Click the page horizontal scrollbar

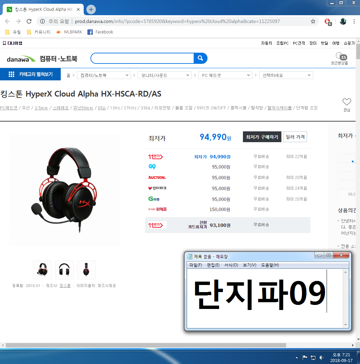(x=177, y=345)
